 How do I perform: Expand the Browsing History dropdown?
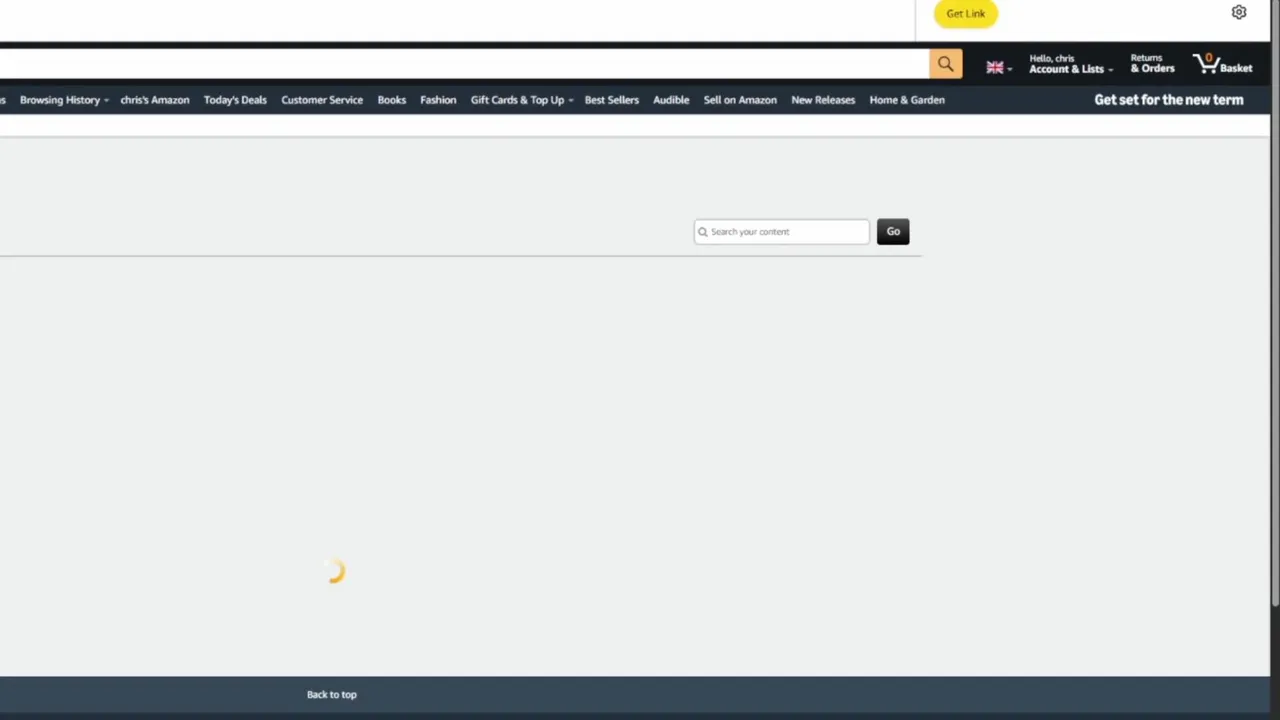point(64,100)
